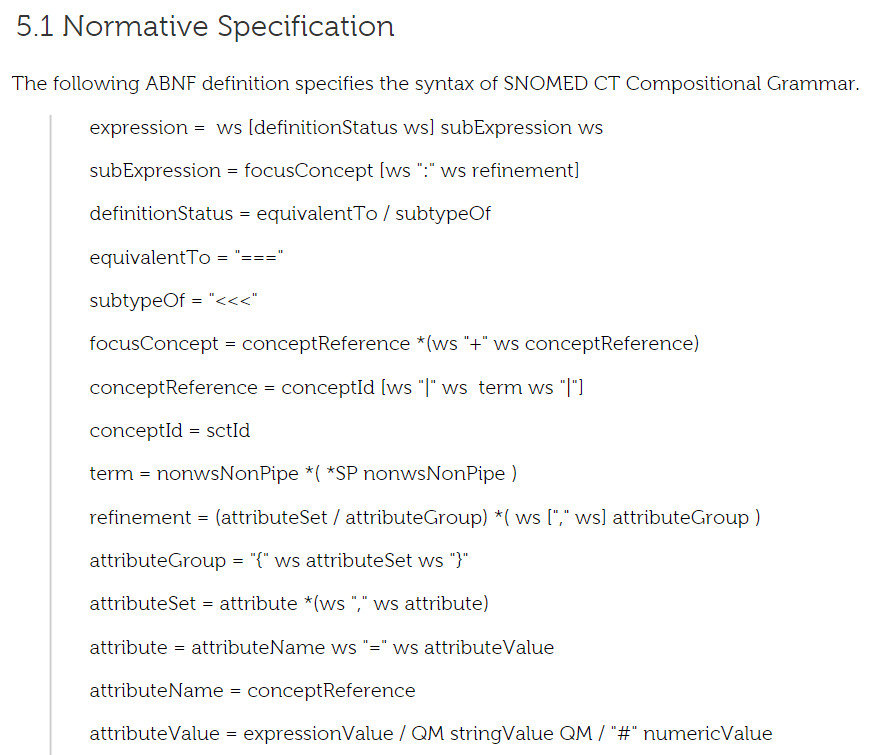
Task: Click the 'subtypeOf = "<<<"' line
Action: 173,300
